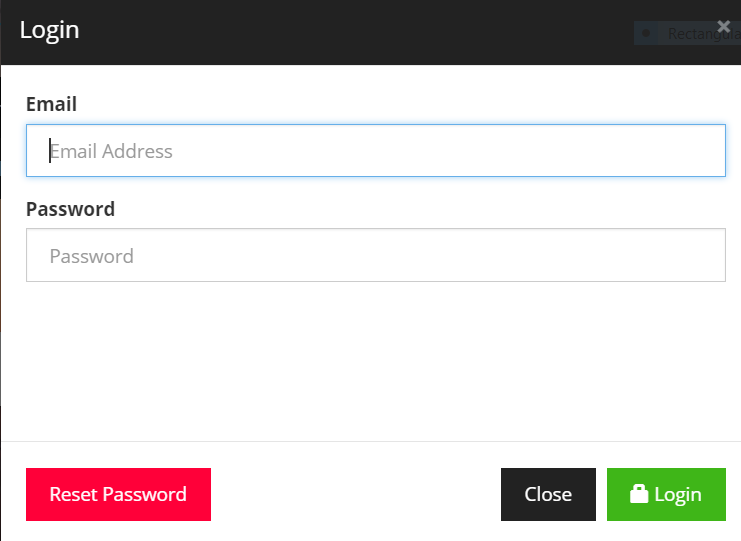Screen dimensions: 741x541
Task: Click the Email field label
Action: click(51, 104)
